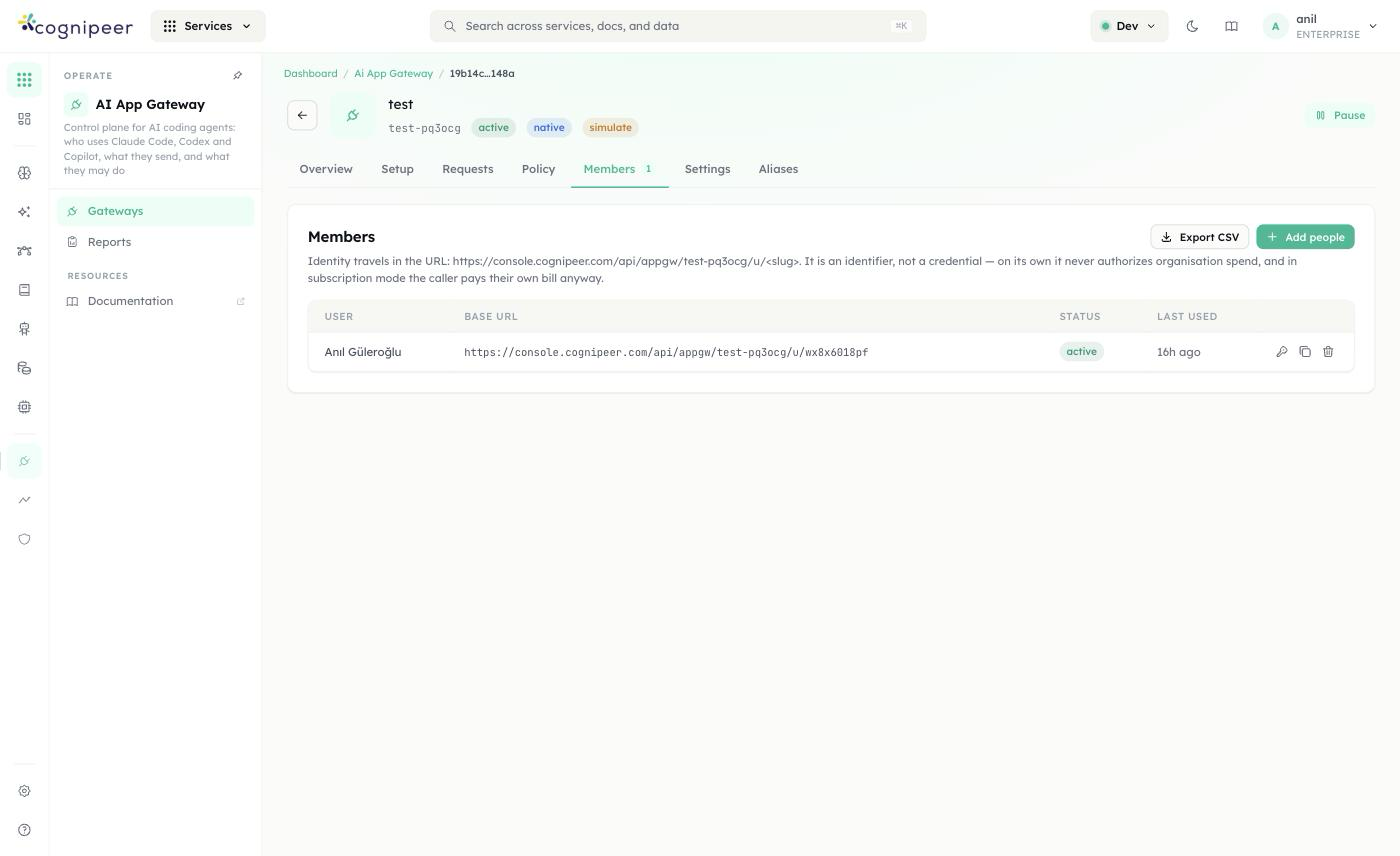
Task: Focus the global search field
Action: click(678, 26)
